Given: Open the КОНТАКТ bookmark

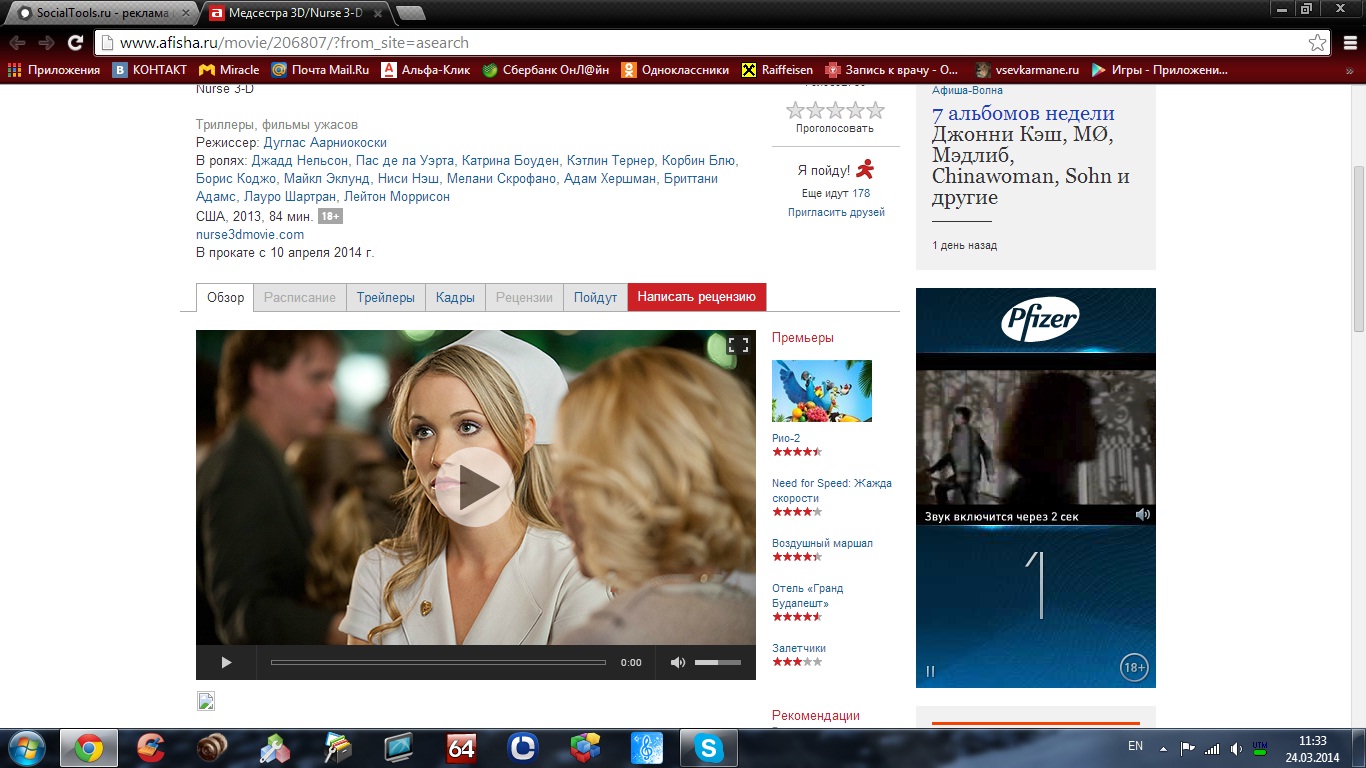Looking at the screenshot, I should (x=150, y=70).
